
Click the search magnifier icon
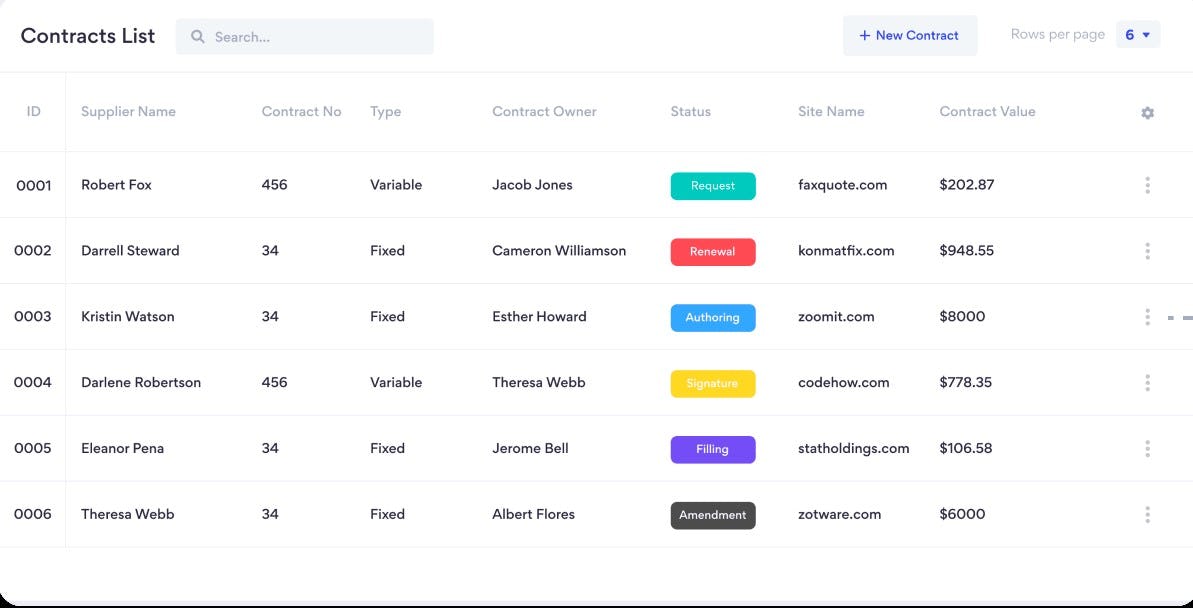[197, 36]
